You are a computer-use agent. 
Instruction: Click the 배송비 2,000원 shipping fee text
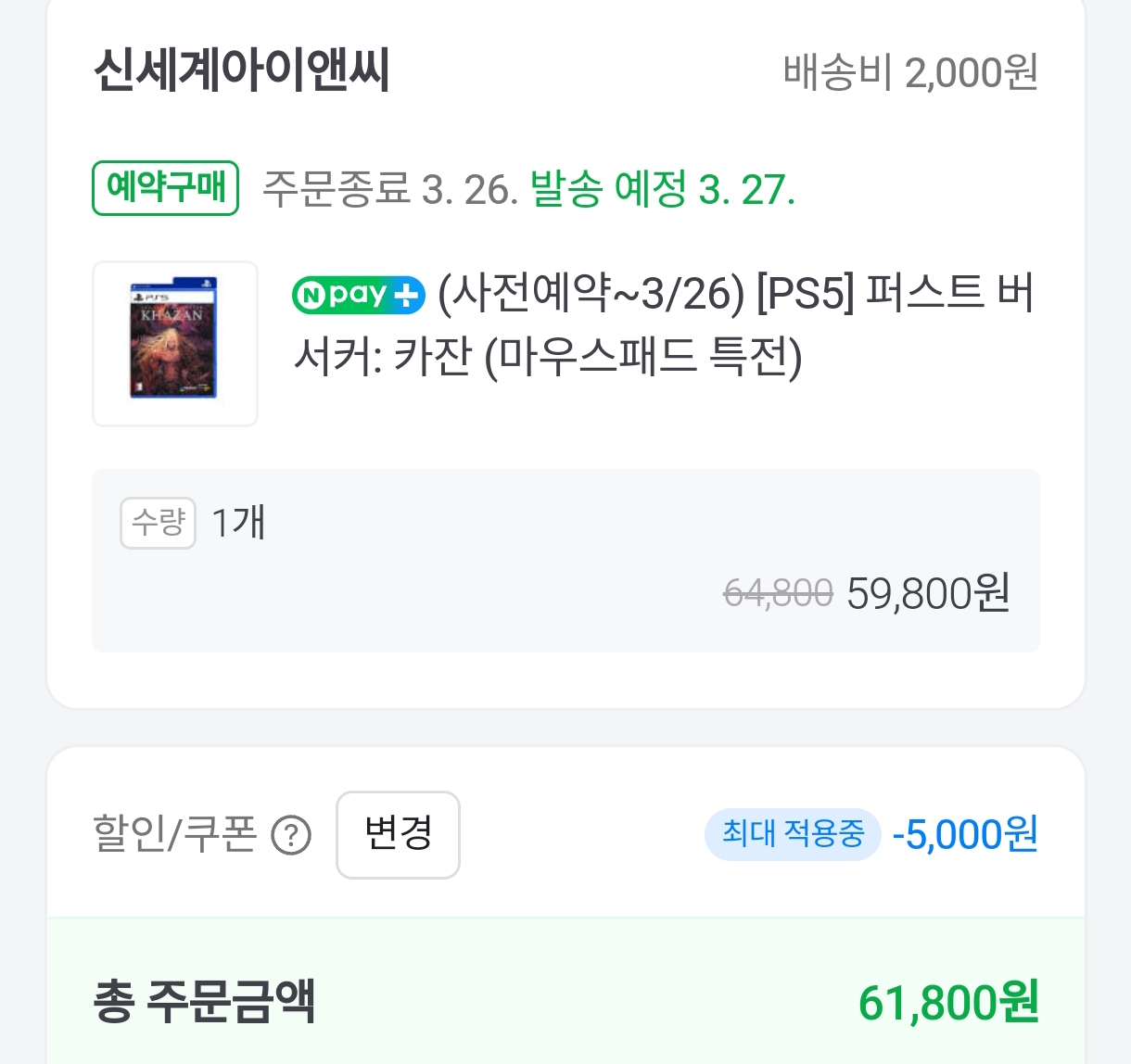pos(910,73)
